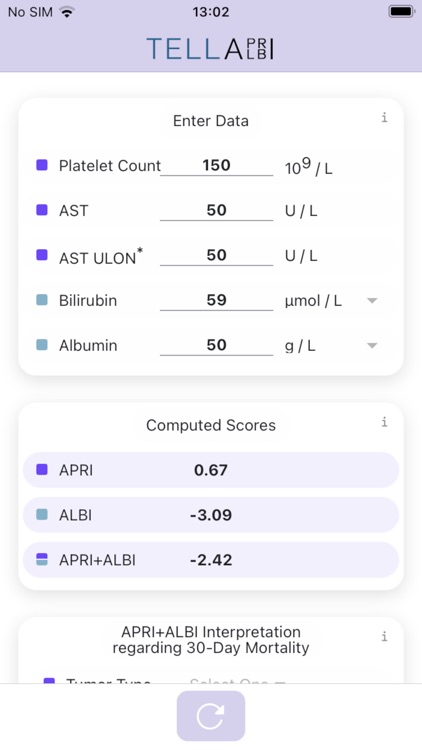Select the APRI+ALBI combined score row
The image size is (422, 750).
pyautogui.click(x=211, y=560)
